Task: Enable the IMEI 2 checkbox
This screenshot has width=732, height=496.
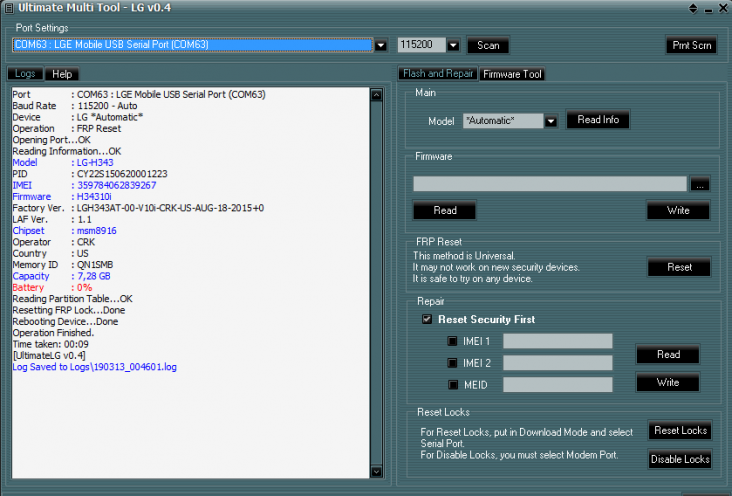Action: [x=452, y=362]
